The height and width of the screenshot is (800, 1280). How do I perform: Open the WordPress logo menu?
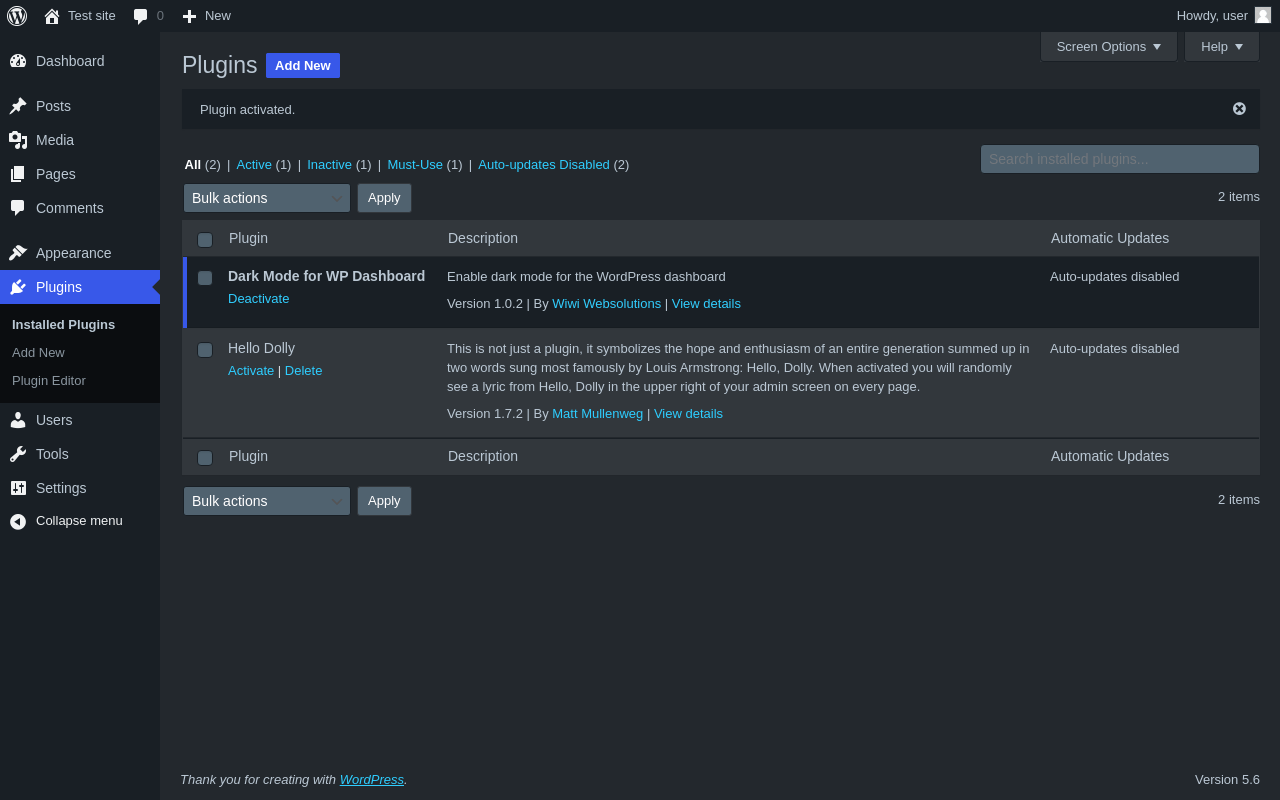pyautogui.click(x=17, y=16)
